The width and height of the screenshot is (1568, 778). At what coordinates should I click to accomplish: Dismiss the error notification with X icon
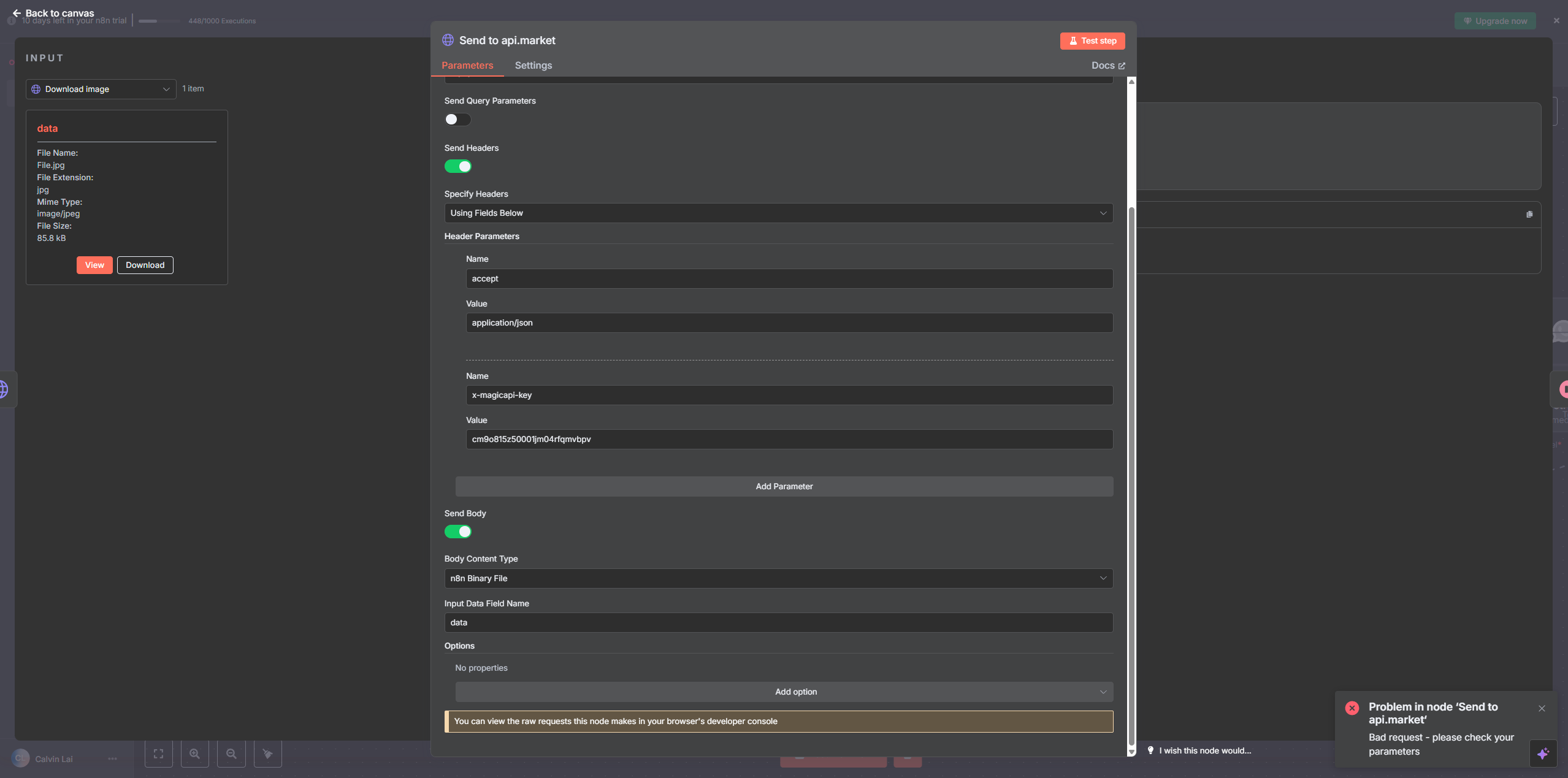(1542, 708)
